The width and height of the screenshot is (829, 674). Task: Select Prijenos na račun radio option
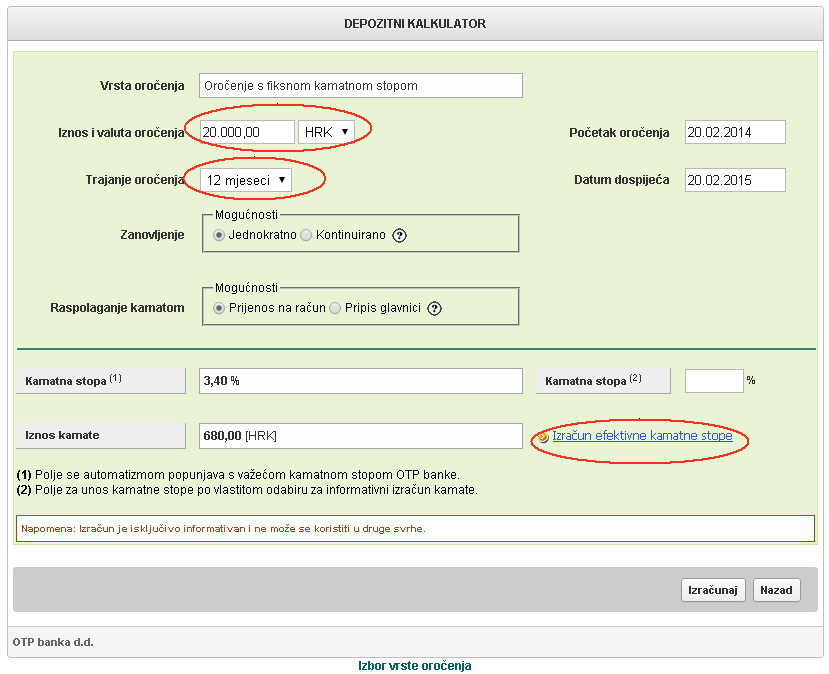pos(219,308)
